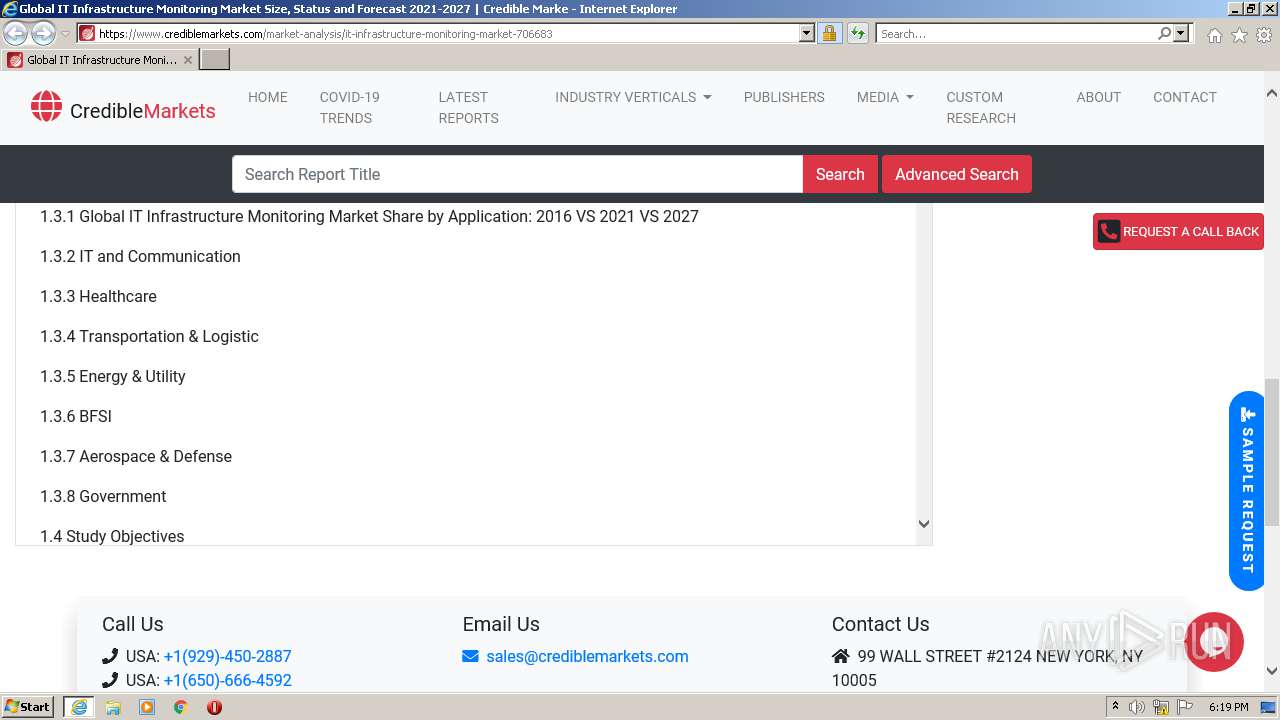Select the '1.3.2 IT and Communication' line
1280x720 pixels.
(x=140, y=257)
